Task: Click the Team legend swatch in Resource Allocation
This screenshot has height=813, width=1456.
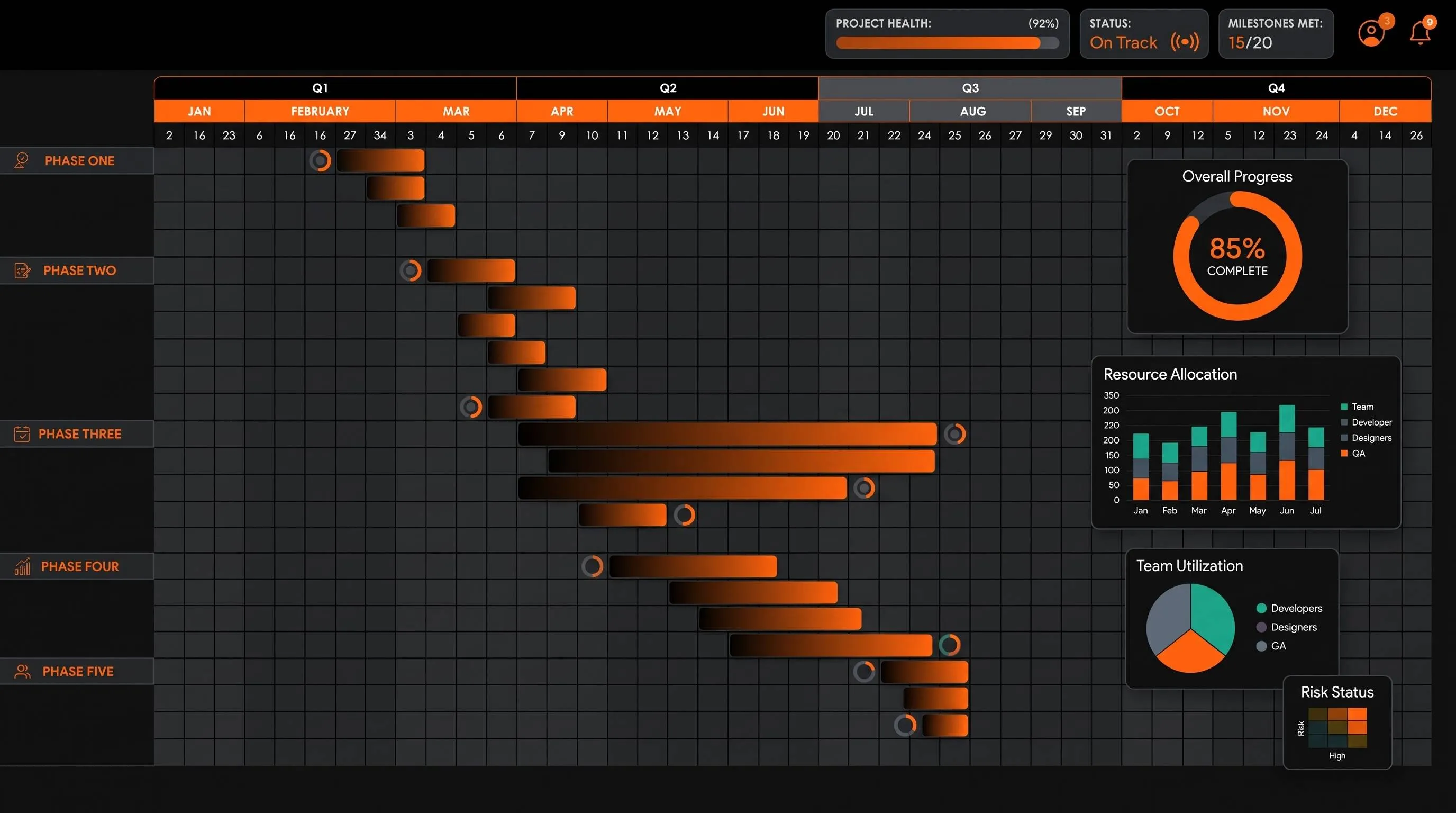Action: [x=1344, y=406]
